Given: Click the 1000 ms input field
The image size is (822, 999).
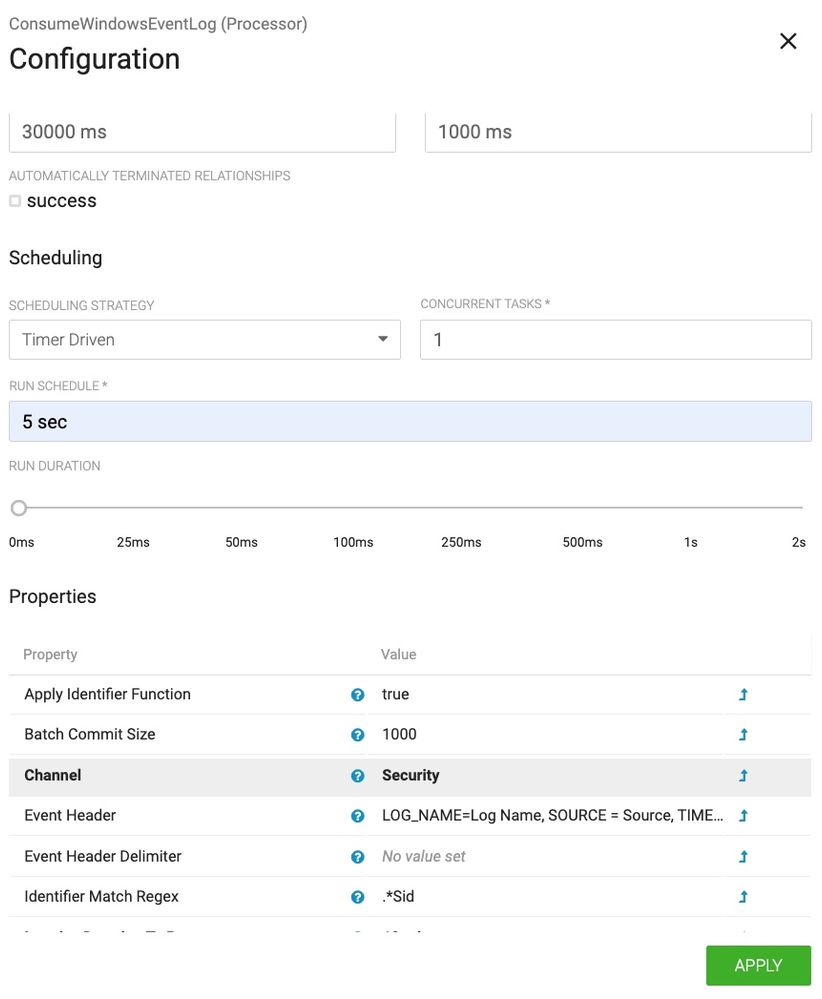Looking at the screenshot, I should pyautogui.click(x=618, y=132).
